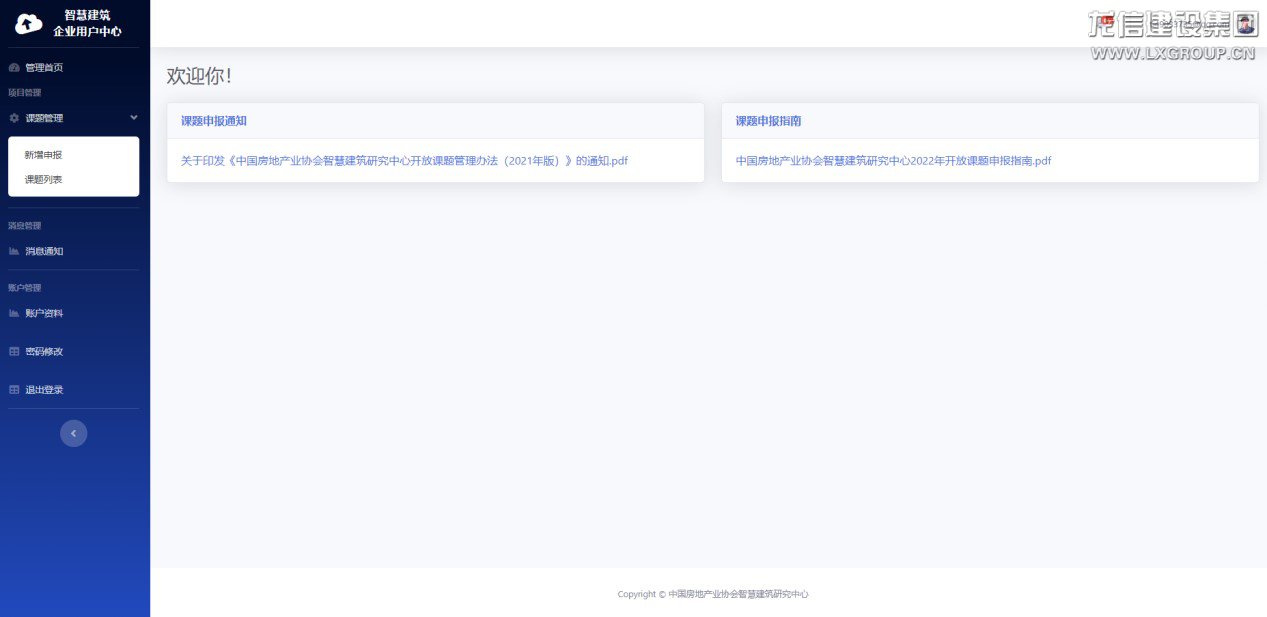The width and height of the screenshot is (1267, 617).
Task: Collapse the sidebar with the round arrow button
Action: coord(73,433)
